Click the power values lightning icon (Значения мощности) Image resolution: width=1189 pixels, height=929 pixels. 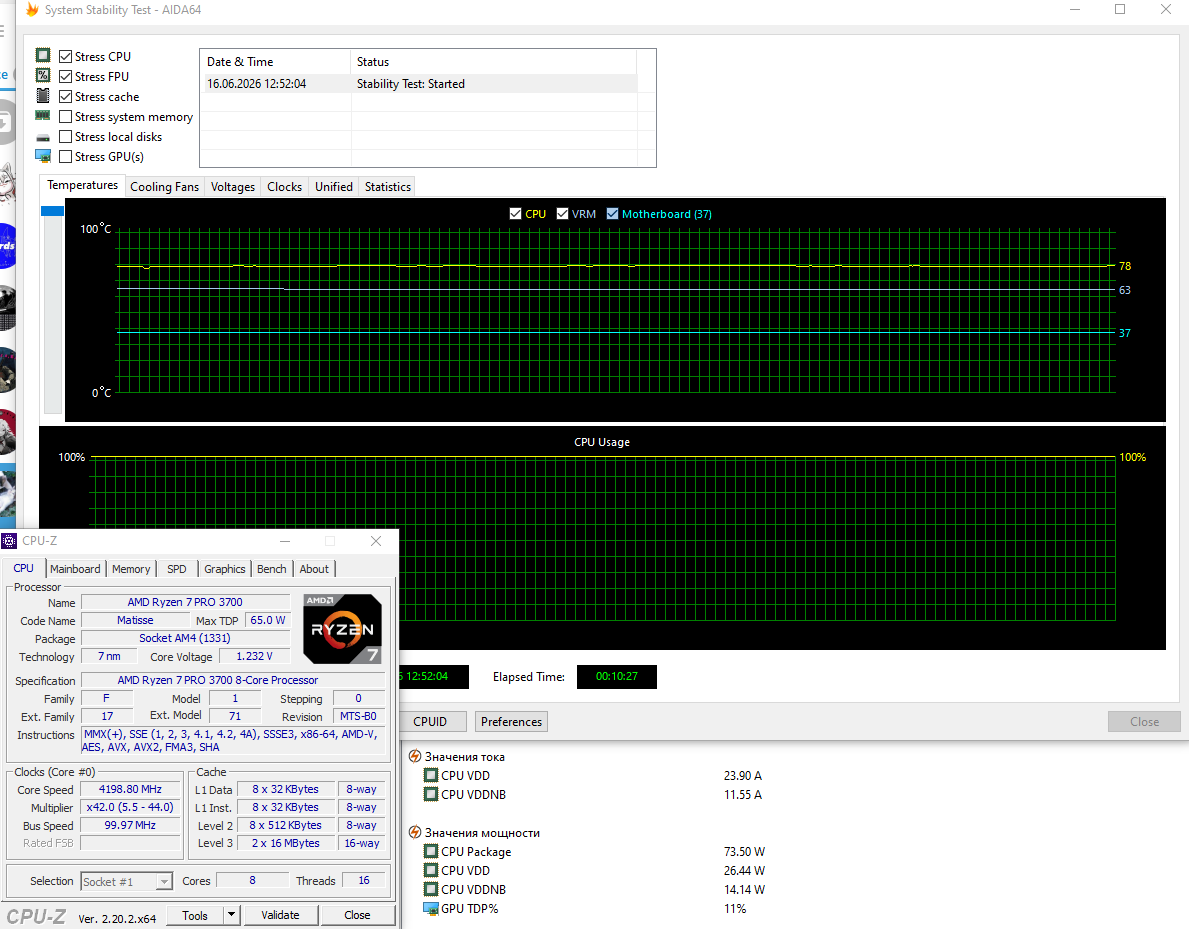(x=415, y=832)
